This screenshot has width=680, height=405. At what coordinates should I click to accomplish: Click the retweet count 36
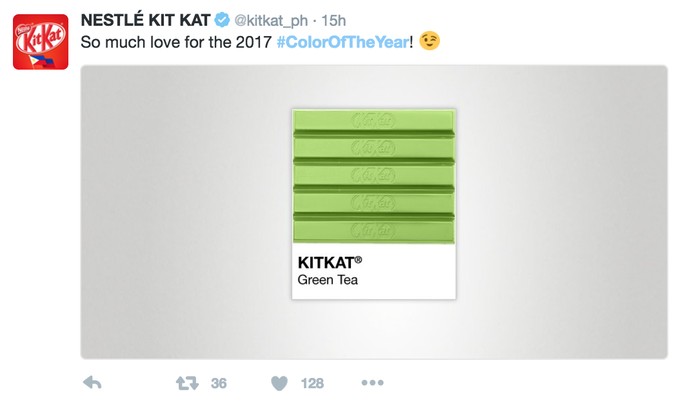coord(219,382)
